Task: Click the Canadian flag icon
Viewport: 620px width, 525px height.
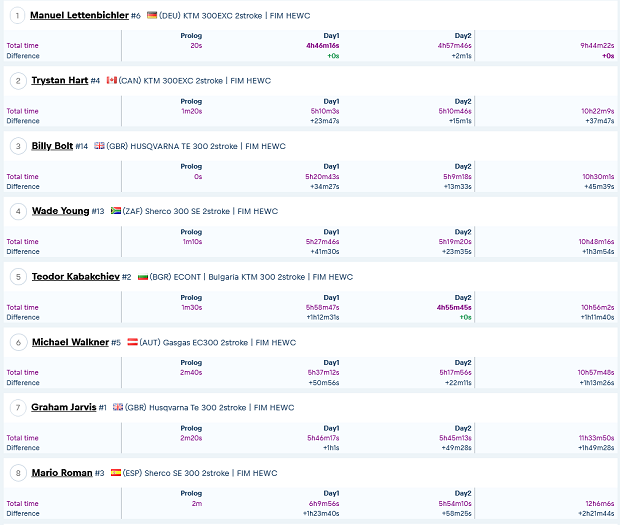Action: point(112,81)
